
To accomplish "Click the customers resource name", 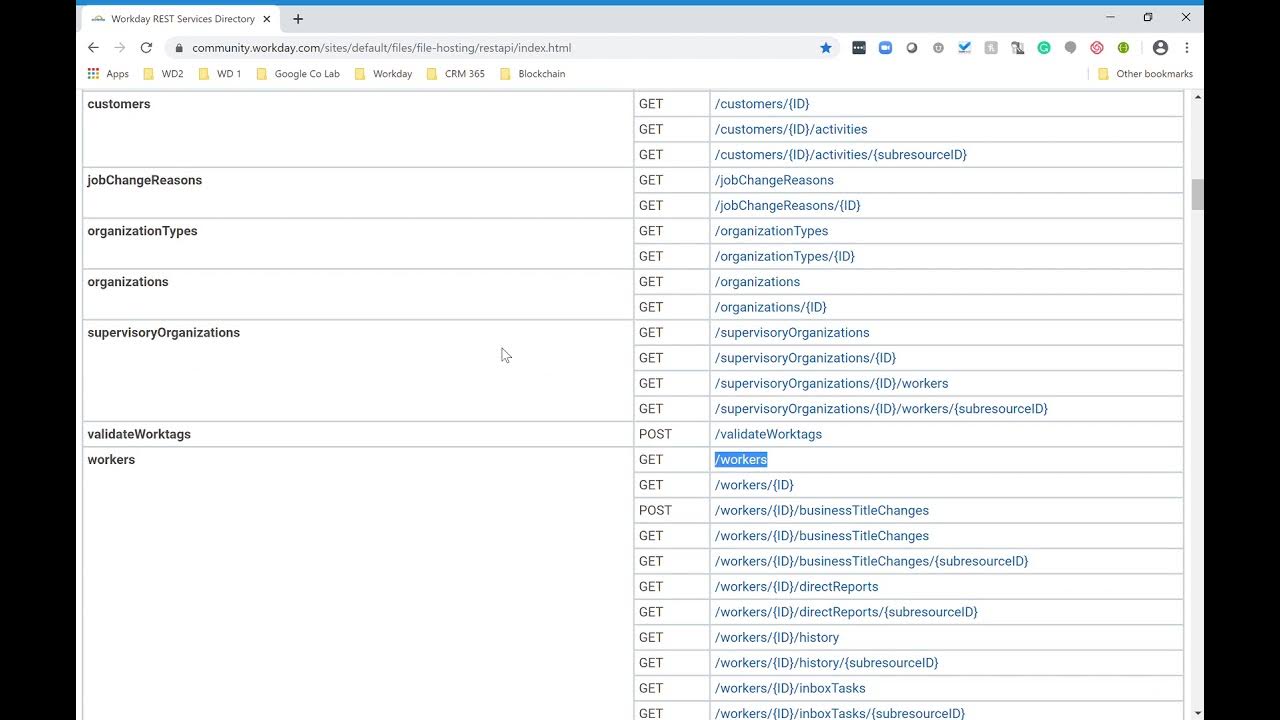I will pos(119,104).
